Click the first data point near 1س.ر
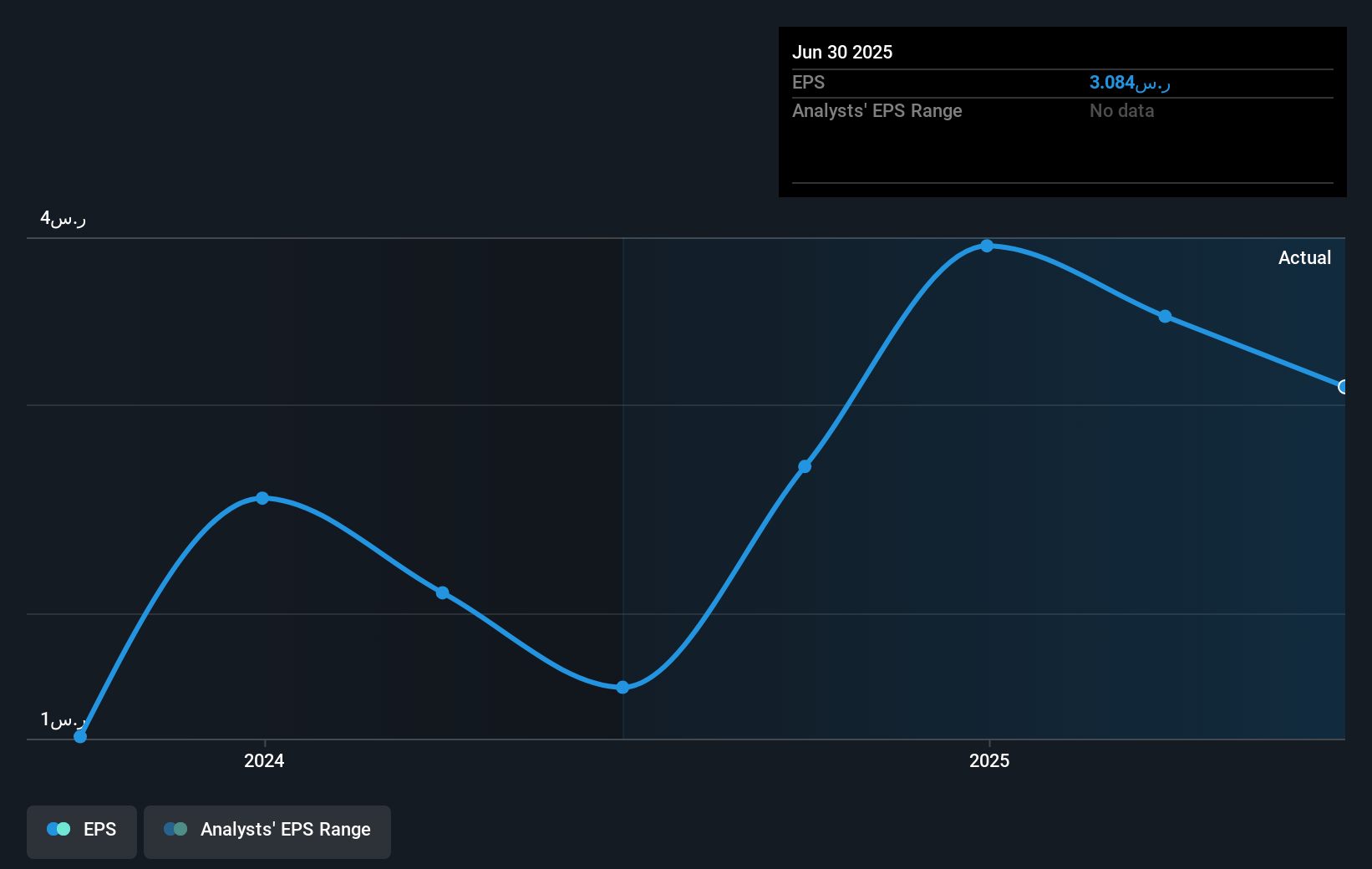The width and height of the screenshot is (1372, 869). [x=79, y=737]
